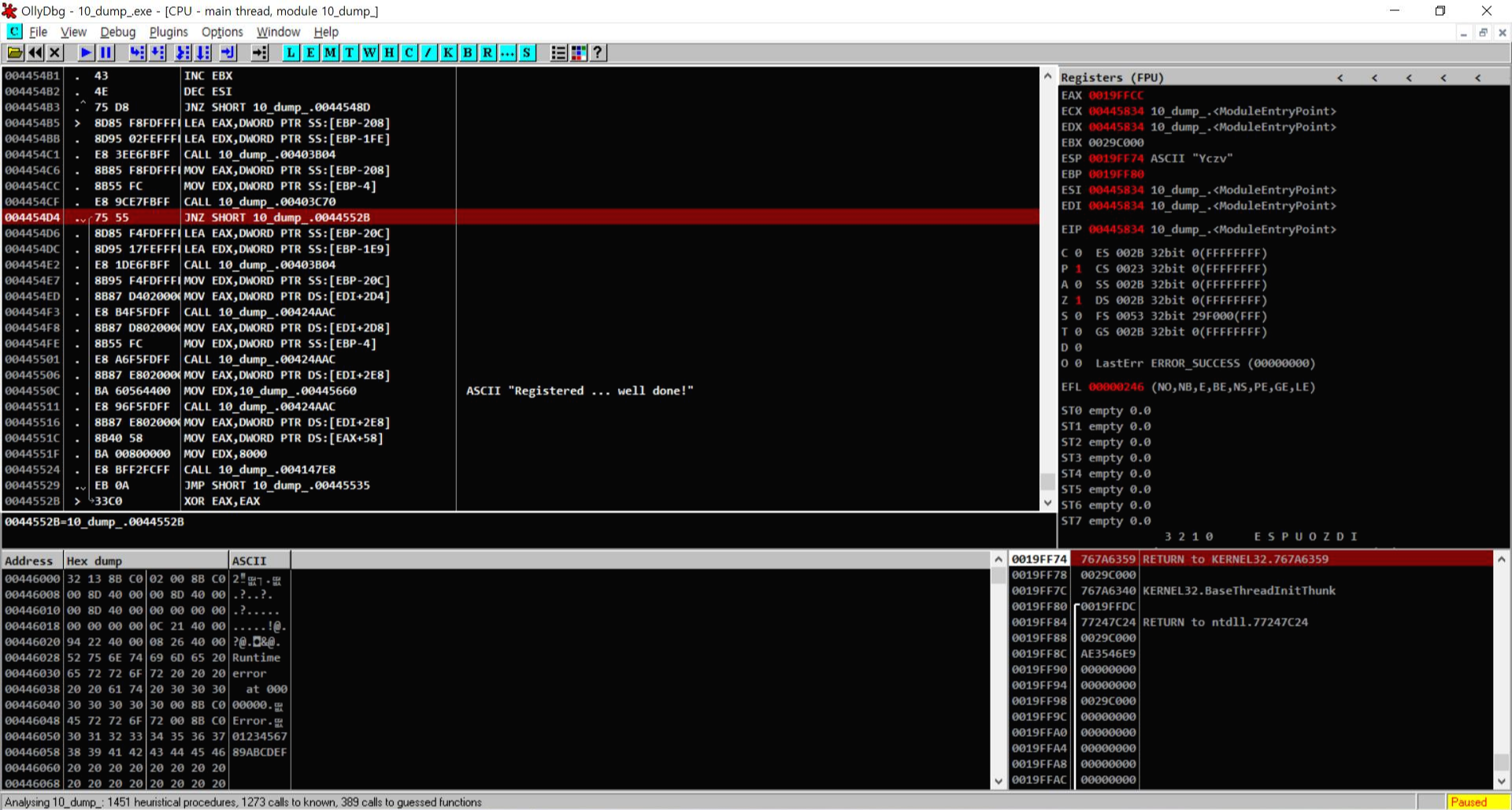Click the Trace into toolbar icon

pyautogui.click(x=183, y=53)
